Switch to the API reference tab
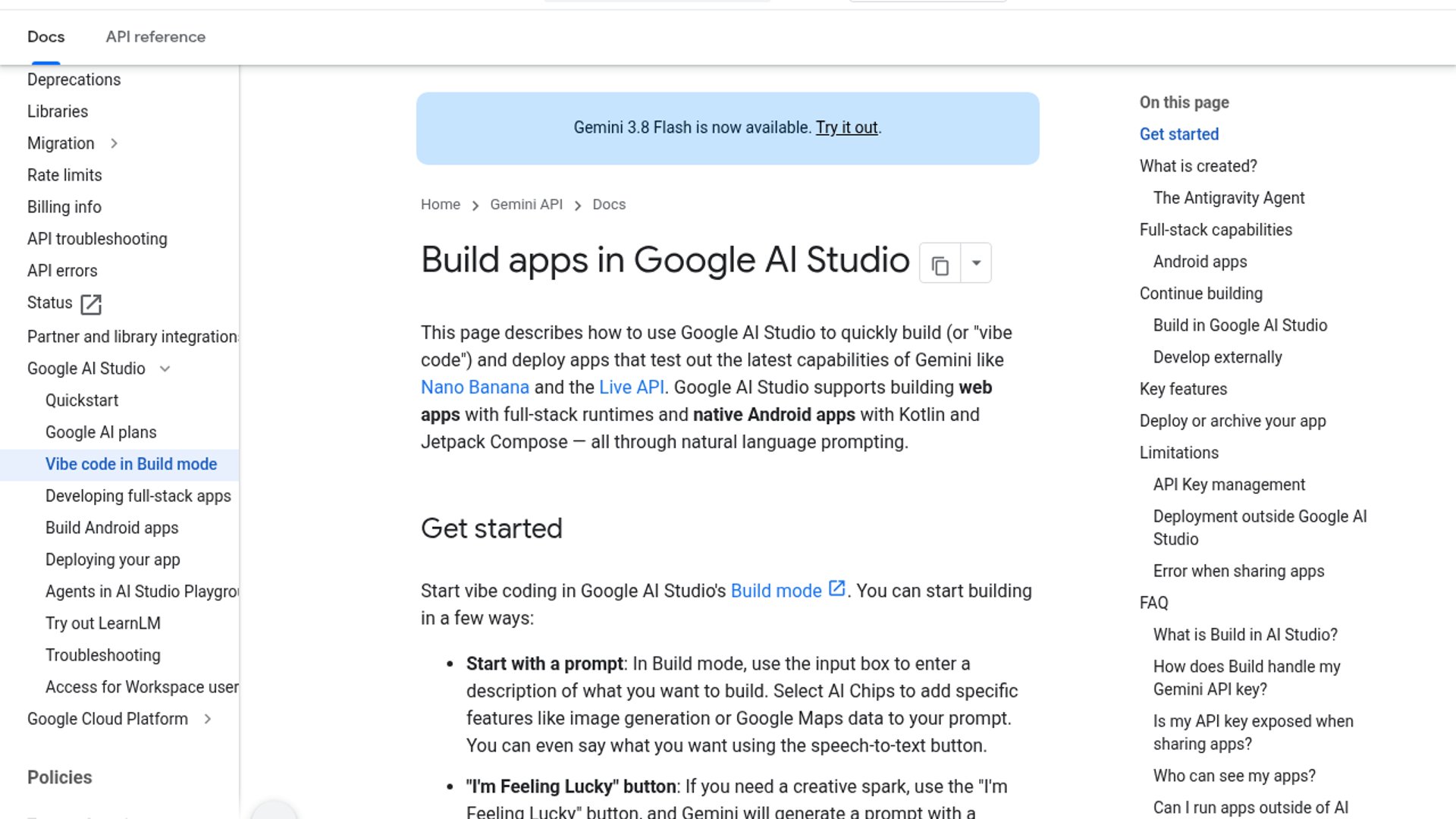 [x=155, y=36]
